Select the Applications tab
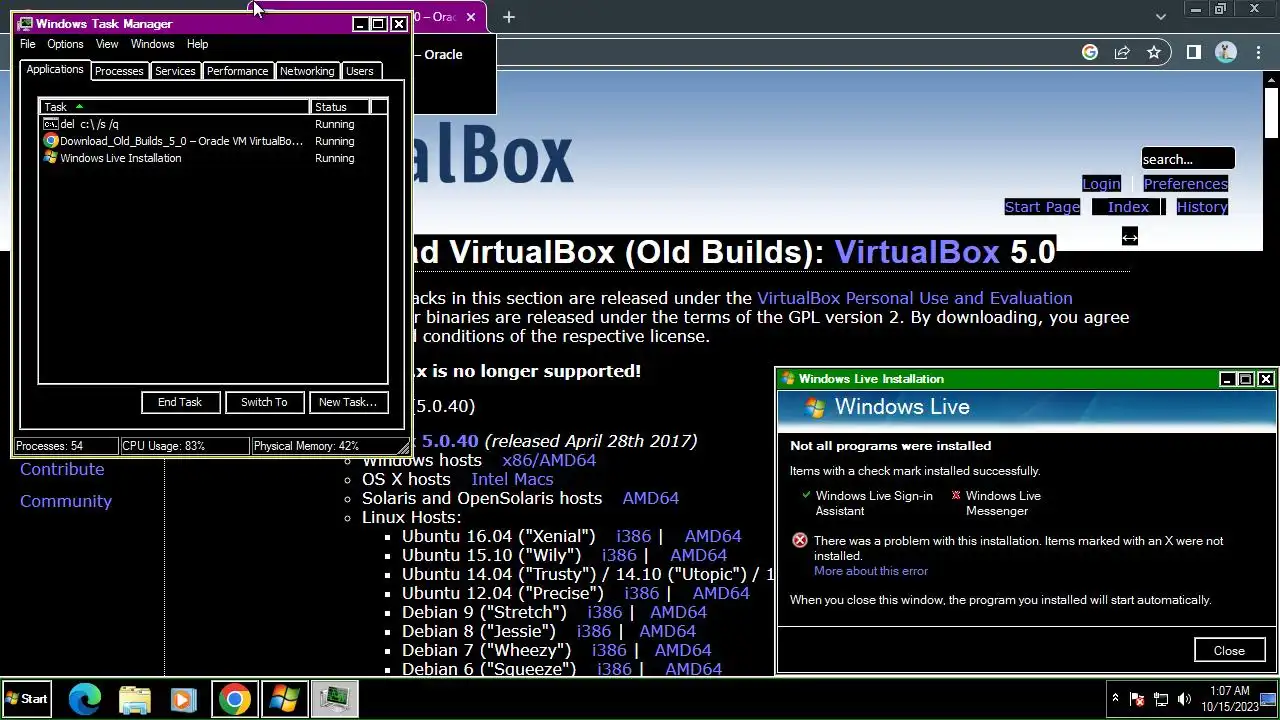 tap(55, 69)
